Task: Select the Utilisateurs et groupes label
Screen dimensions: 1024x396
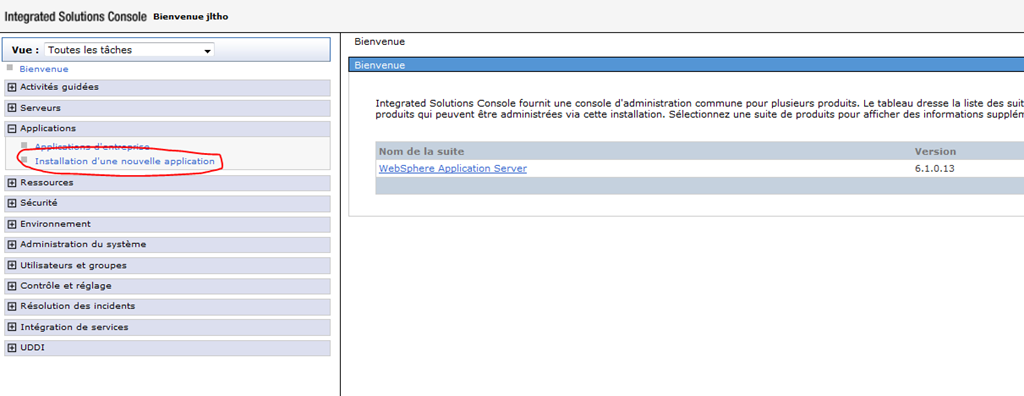Action: click(x=73, y=266)
